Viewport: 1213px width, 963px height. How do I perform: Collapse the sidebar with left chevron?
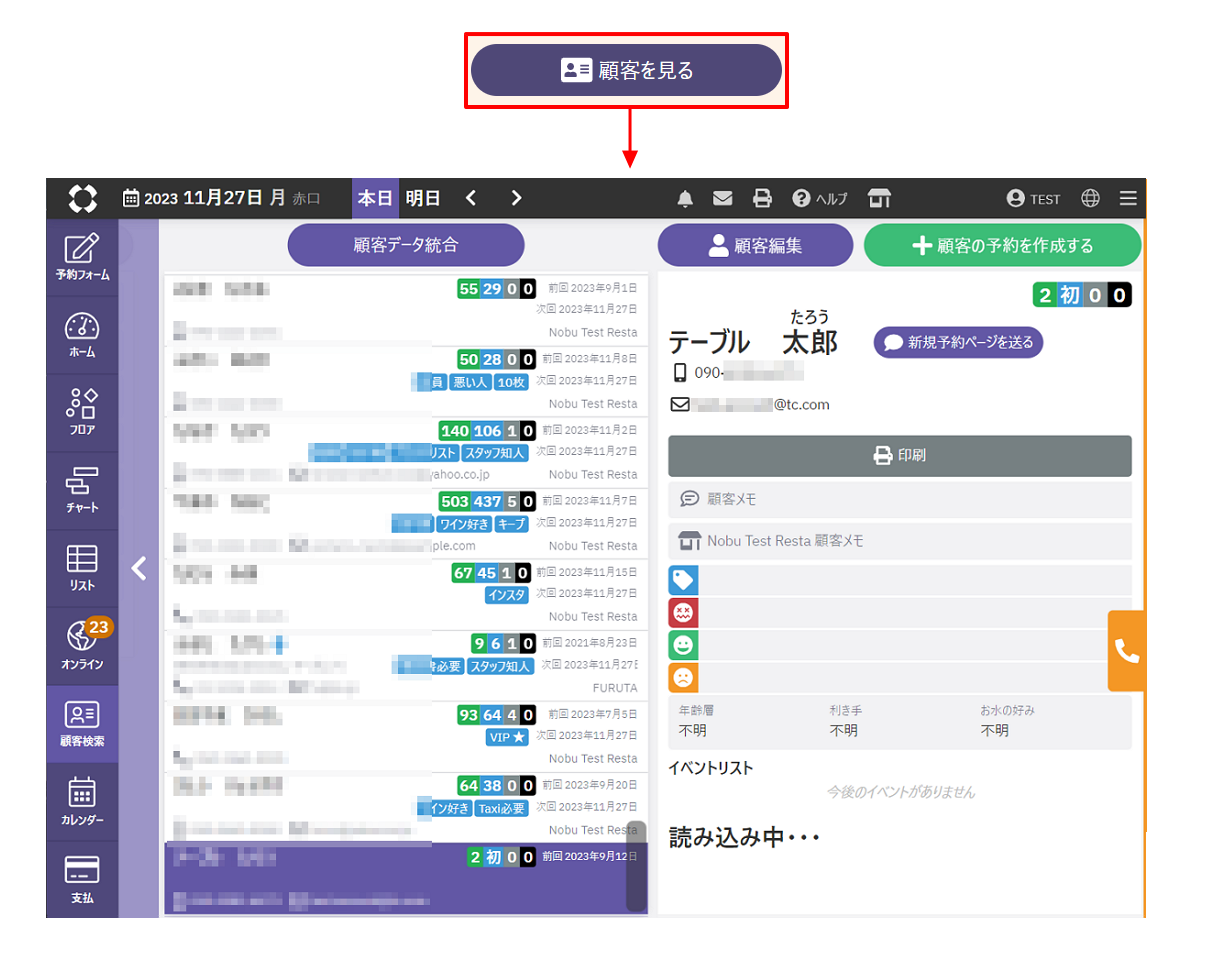coord(139,568)
